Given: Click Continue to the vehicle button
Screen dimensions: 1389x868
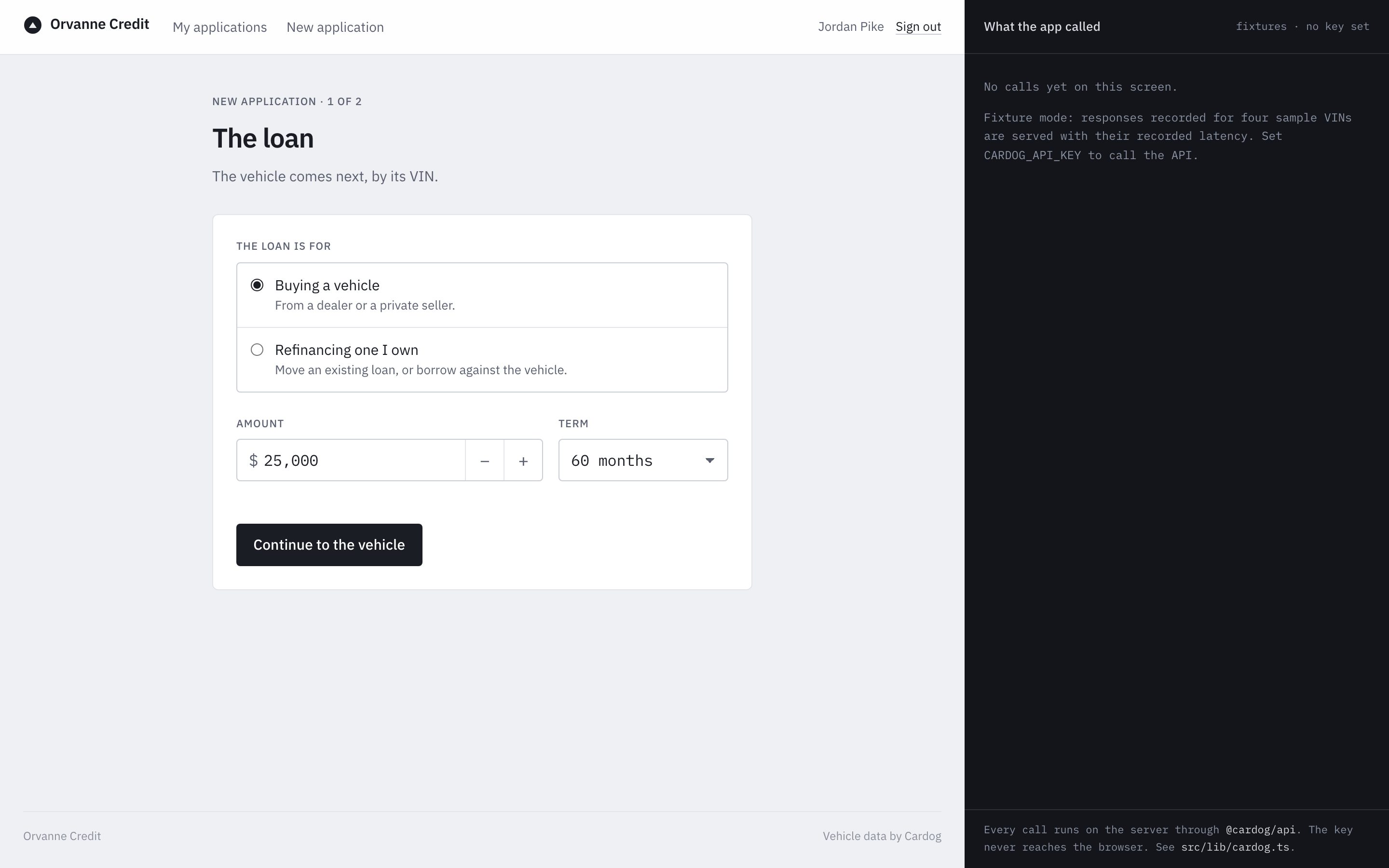Looking at the screenshot, I should pos(329,545).
